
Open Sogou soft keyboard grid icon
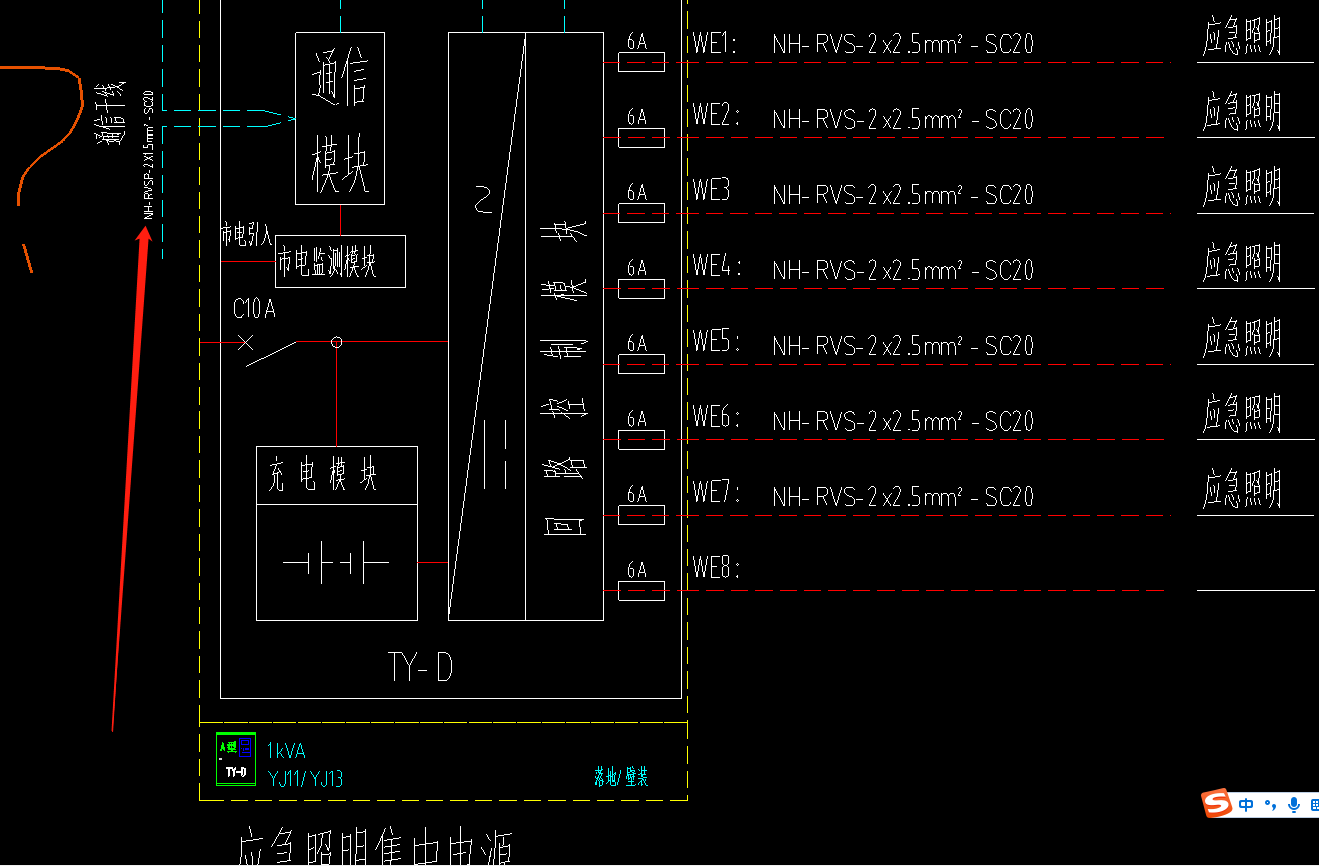(x=1313, y=804)
